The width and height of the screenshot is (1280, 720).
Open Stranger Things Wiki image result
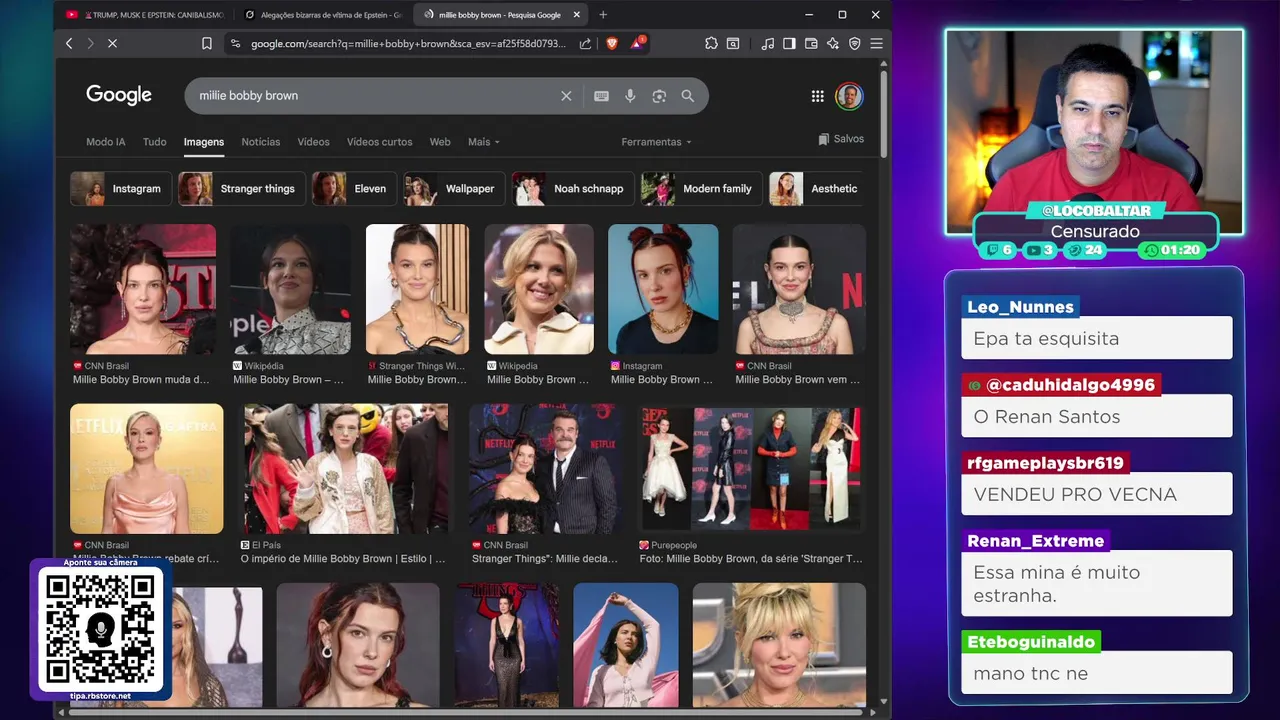(417, 289)
